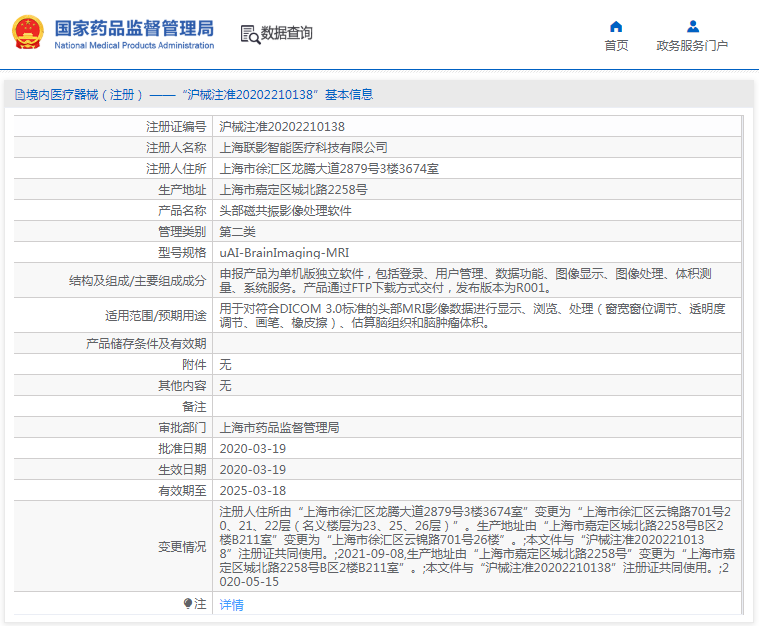
Task: Click the document icon before 境内医疗器械
Action: point(19,94)
